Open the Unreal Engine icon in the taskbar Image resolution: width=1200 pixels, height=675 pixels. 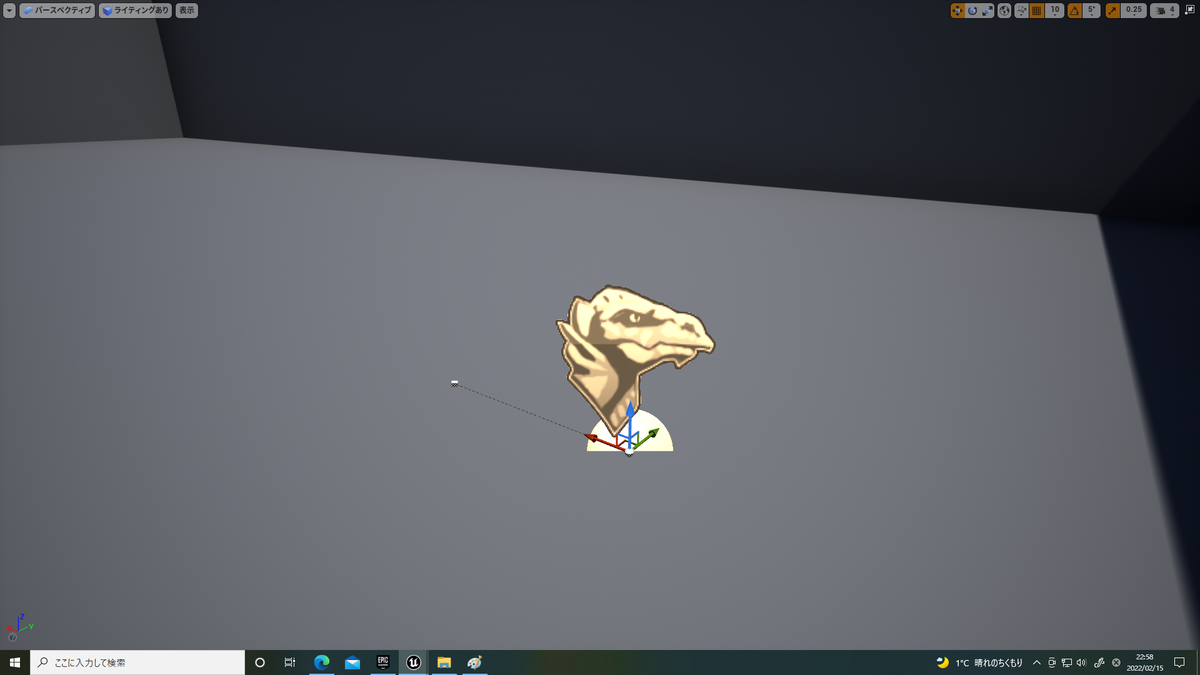click(413, 661)
